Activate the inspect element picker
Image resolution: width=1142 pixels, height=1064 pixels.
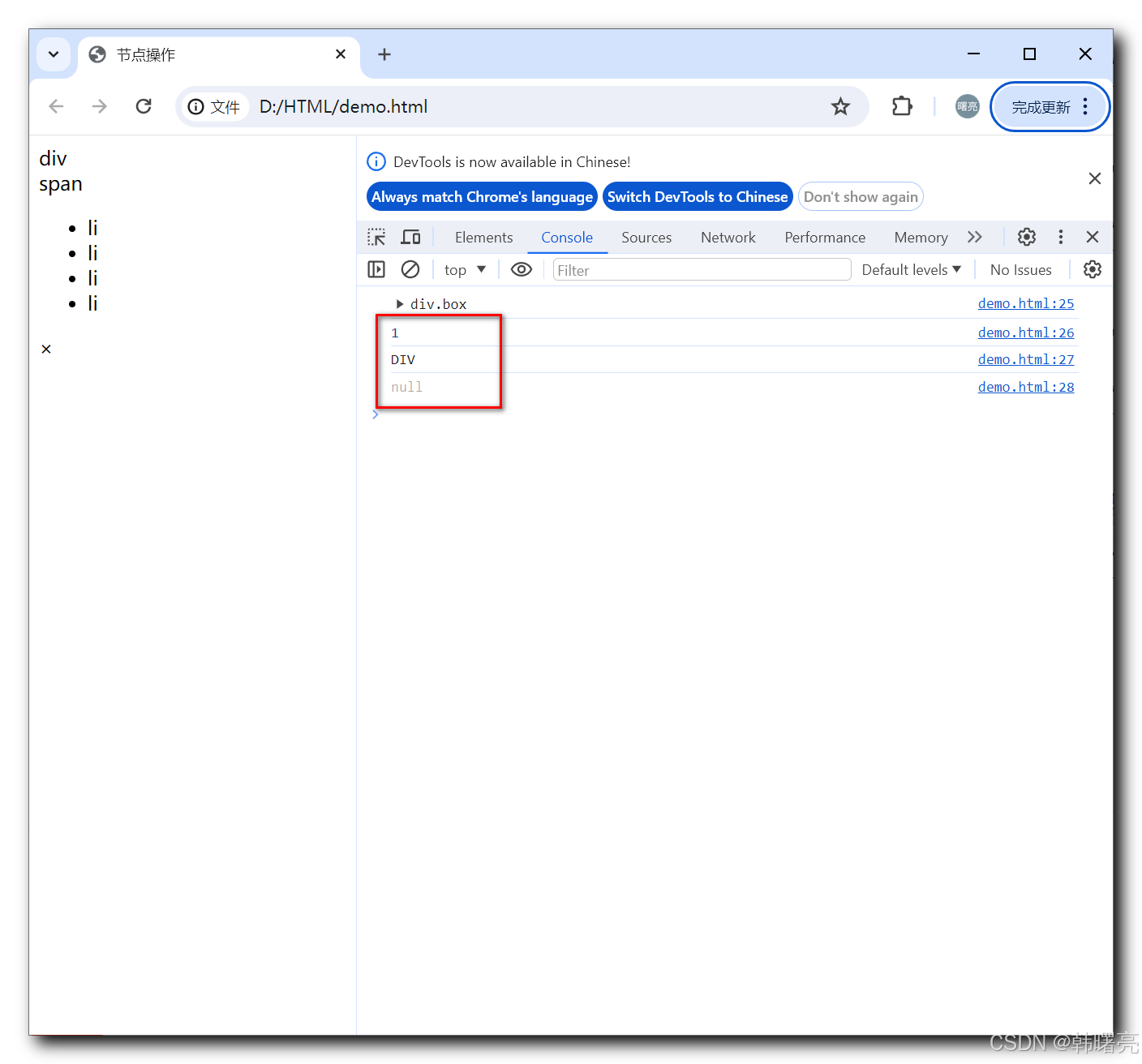tap(376, 237)
